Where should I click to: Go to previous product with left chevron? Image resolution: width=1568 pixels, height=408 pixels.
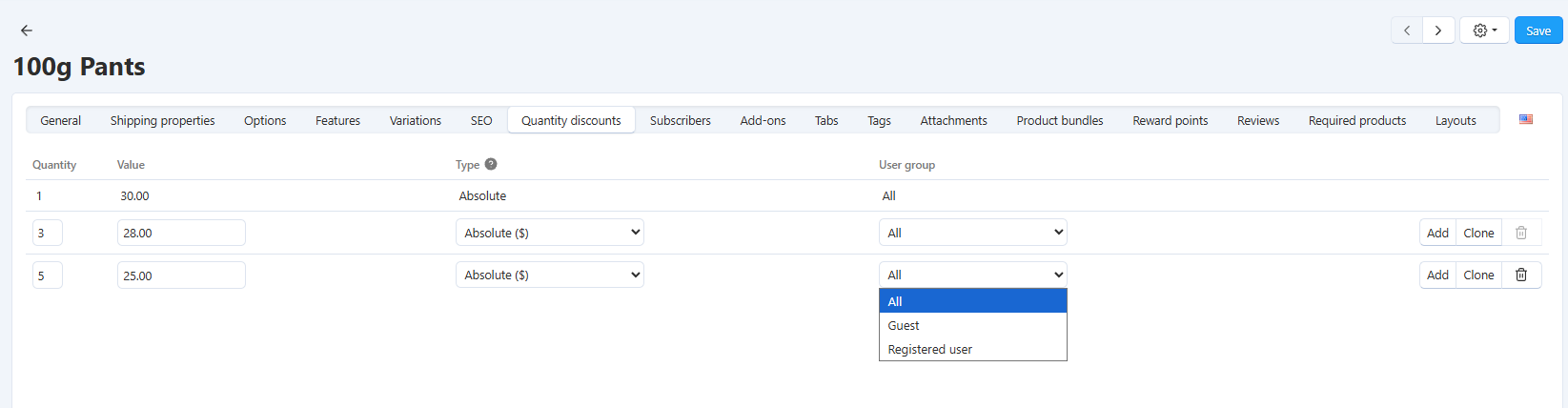pos(1407,31)
